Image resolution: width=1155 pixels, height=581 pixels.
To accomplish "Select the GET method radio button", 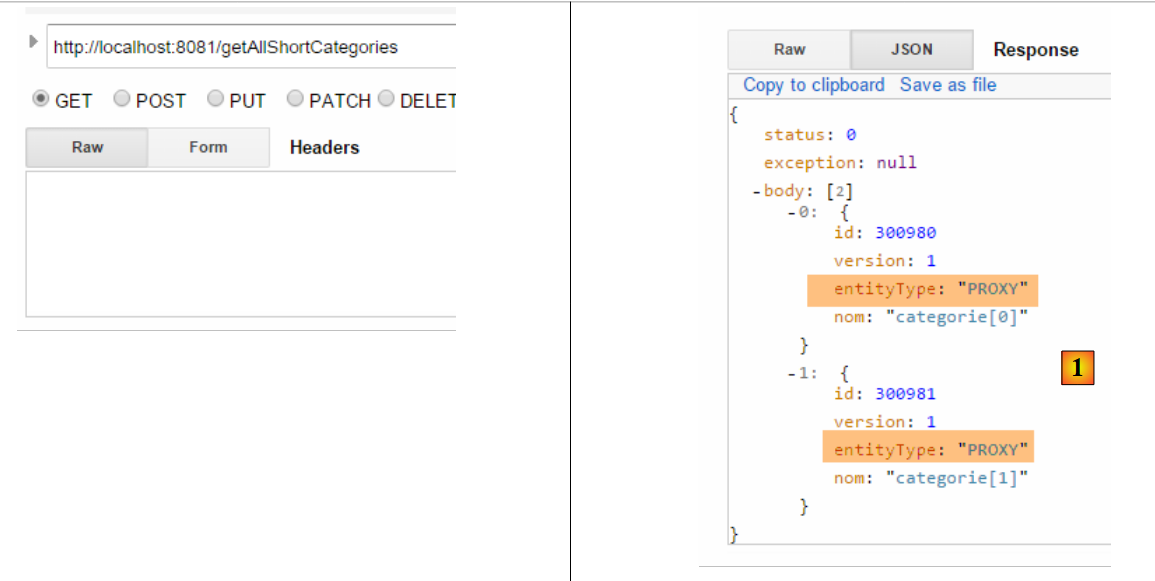I will [41, 99].
